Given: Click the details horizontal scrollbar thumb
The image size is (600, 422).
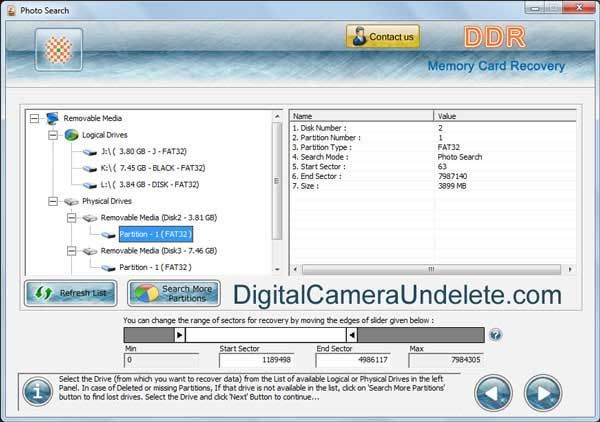Looking at the screenshot, I should 431,269.
